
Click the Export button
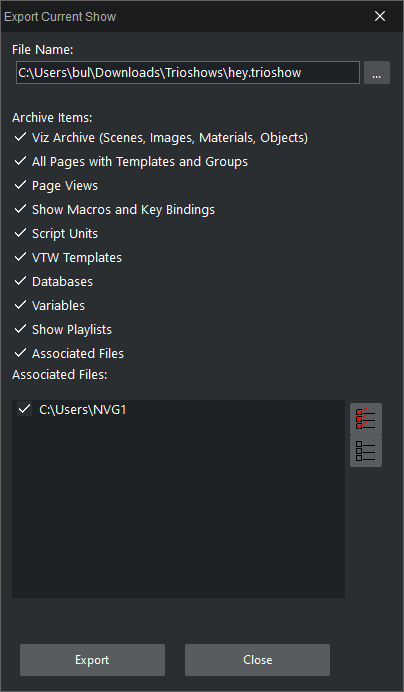92,660
